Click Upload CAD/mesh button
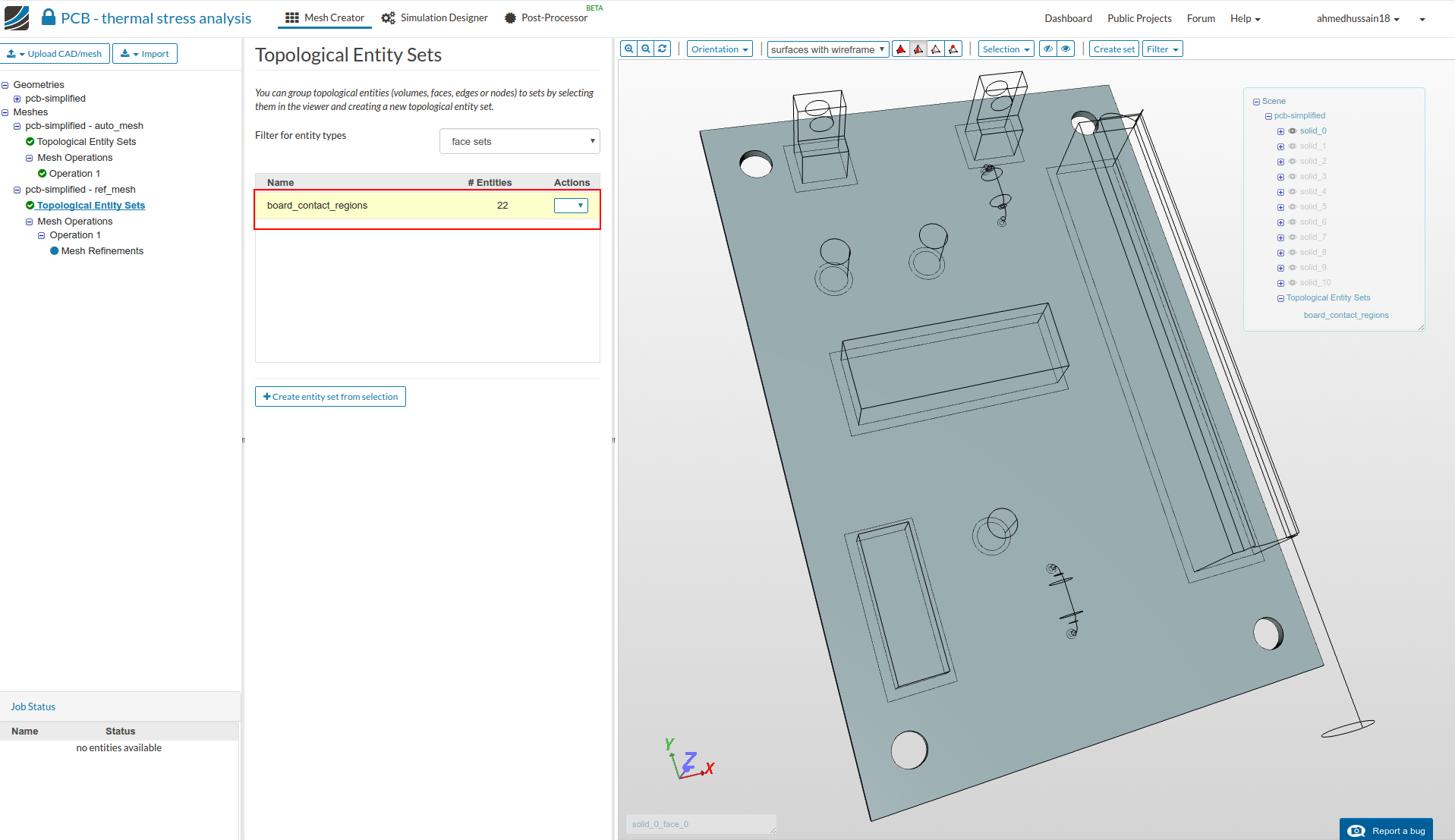1455x840 pixels. tap(55, 54)
